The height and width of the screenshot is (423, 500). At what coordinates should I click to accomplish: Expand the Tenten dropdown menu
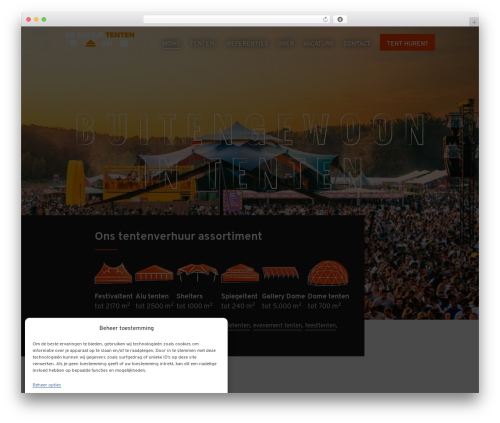click(204, 44)
